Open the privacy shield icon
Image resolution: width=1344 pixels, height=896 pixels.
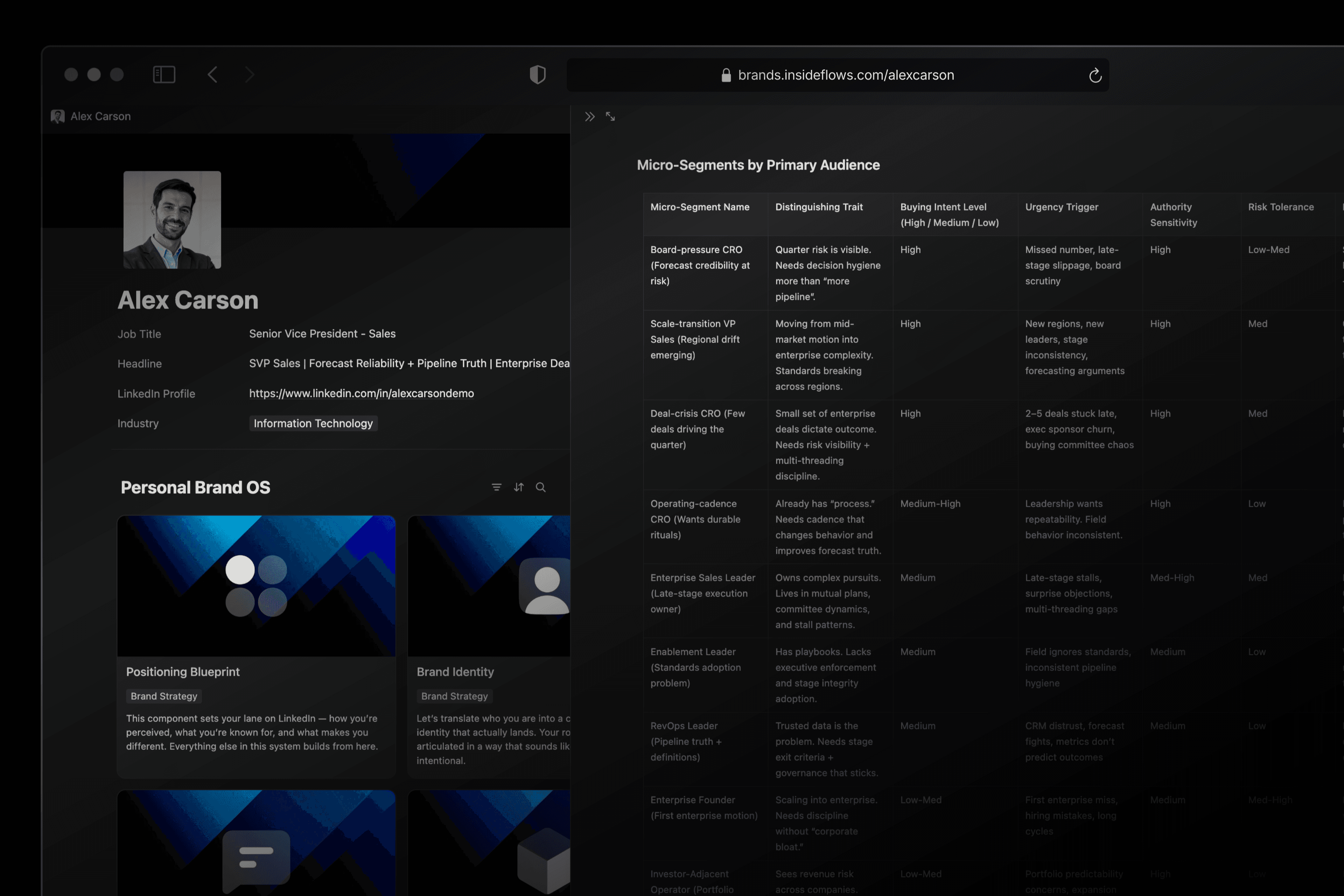tap(537, 74)
